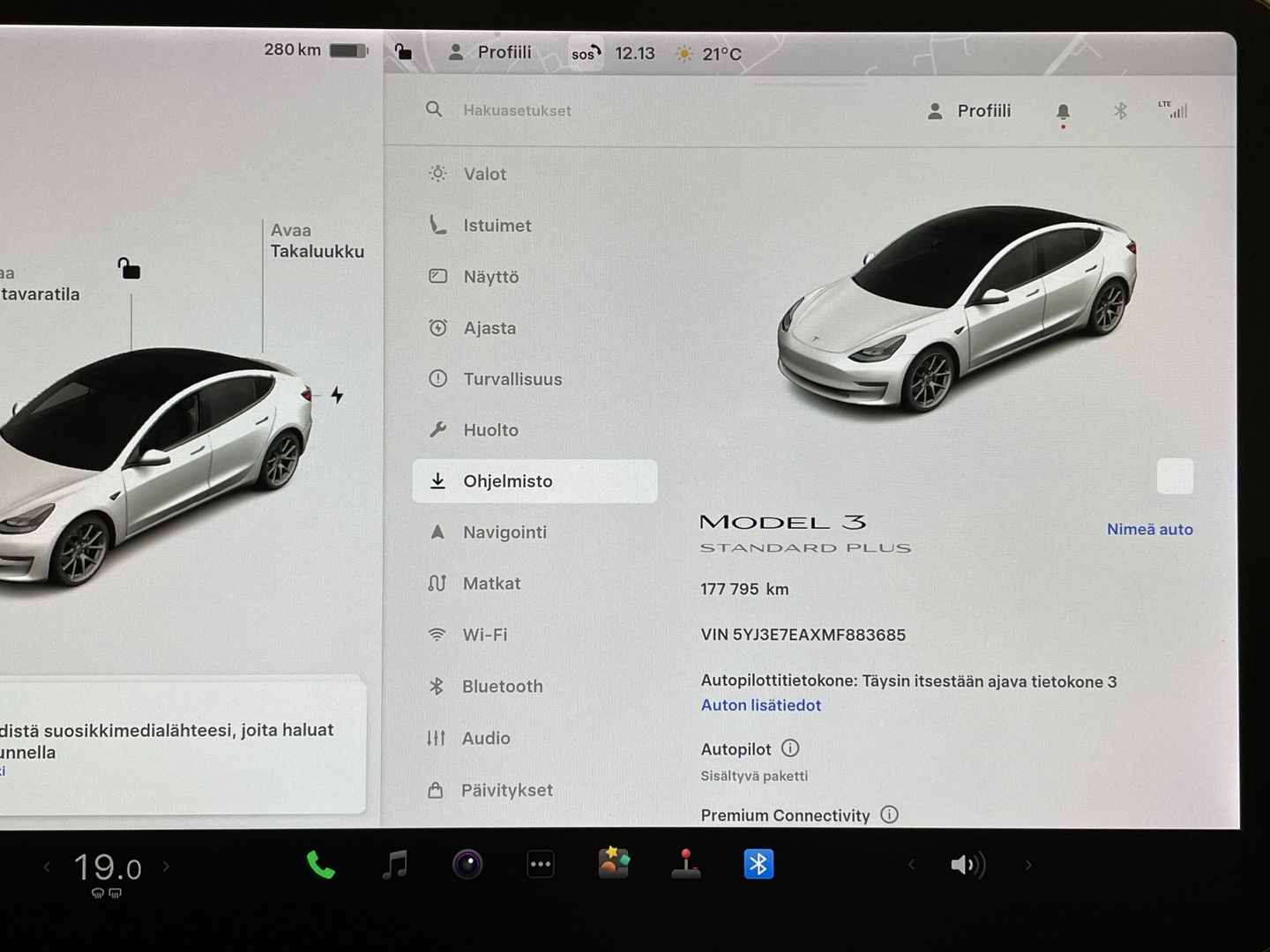The height and width of the screenshot is (952, 1270).
Task: Decrease volume with left arrow
Action: point(912,865)
